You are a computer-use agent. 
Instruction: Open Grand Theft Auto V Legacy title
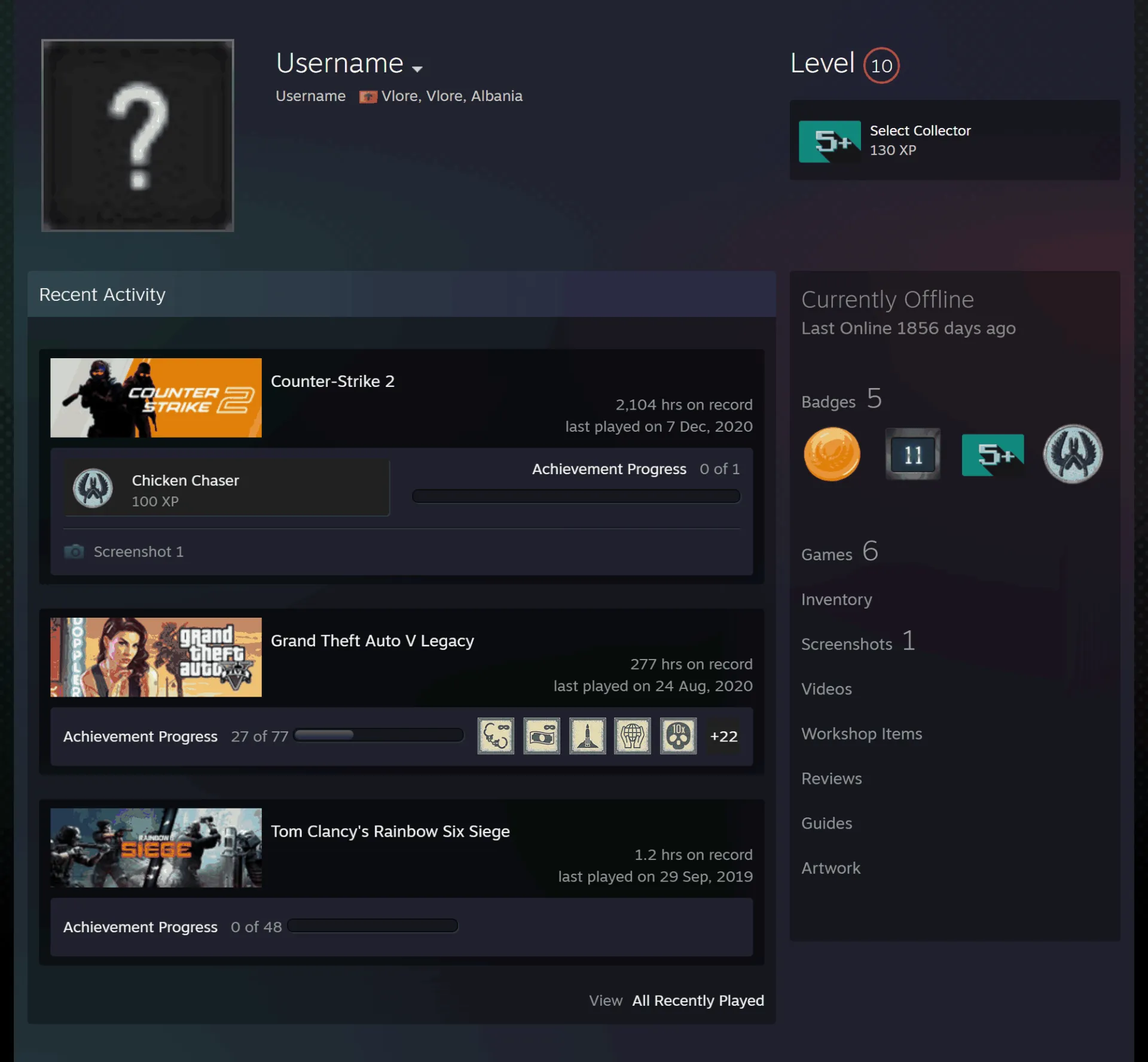click(x=373, y=641)
